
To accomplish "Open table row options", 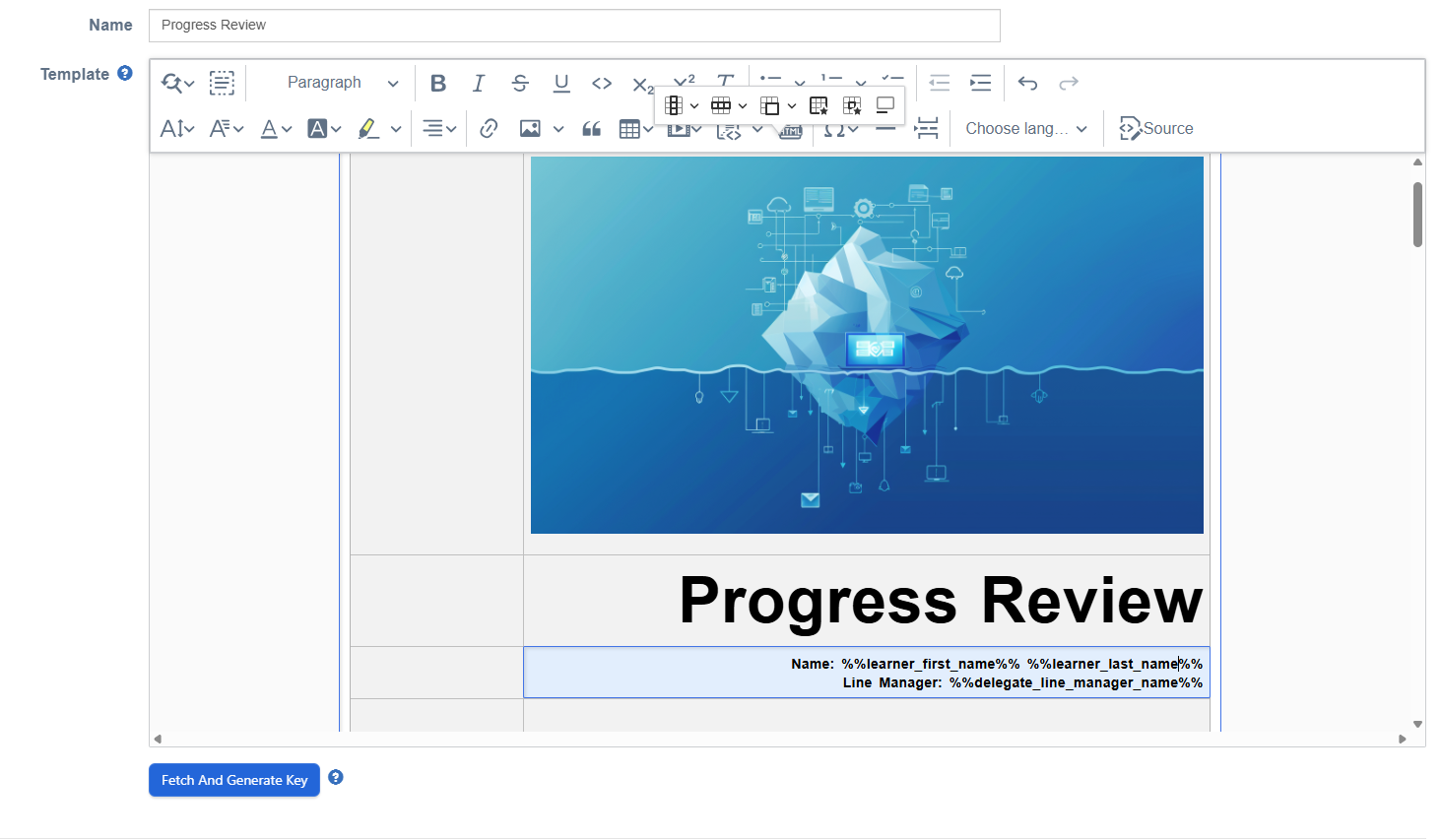I will pyautogui.click(x=730, y=105).
